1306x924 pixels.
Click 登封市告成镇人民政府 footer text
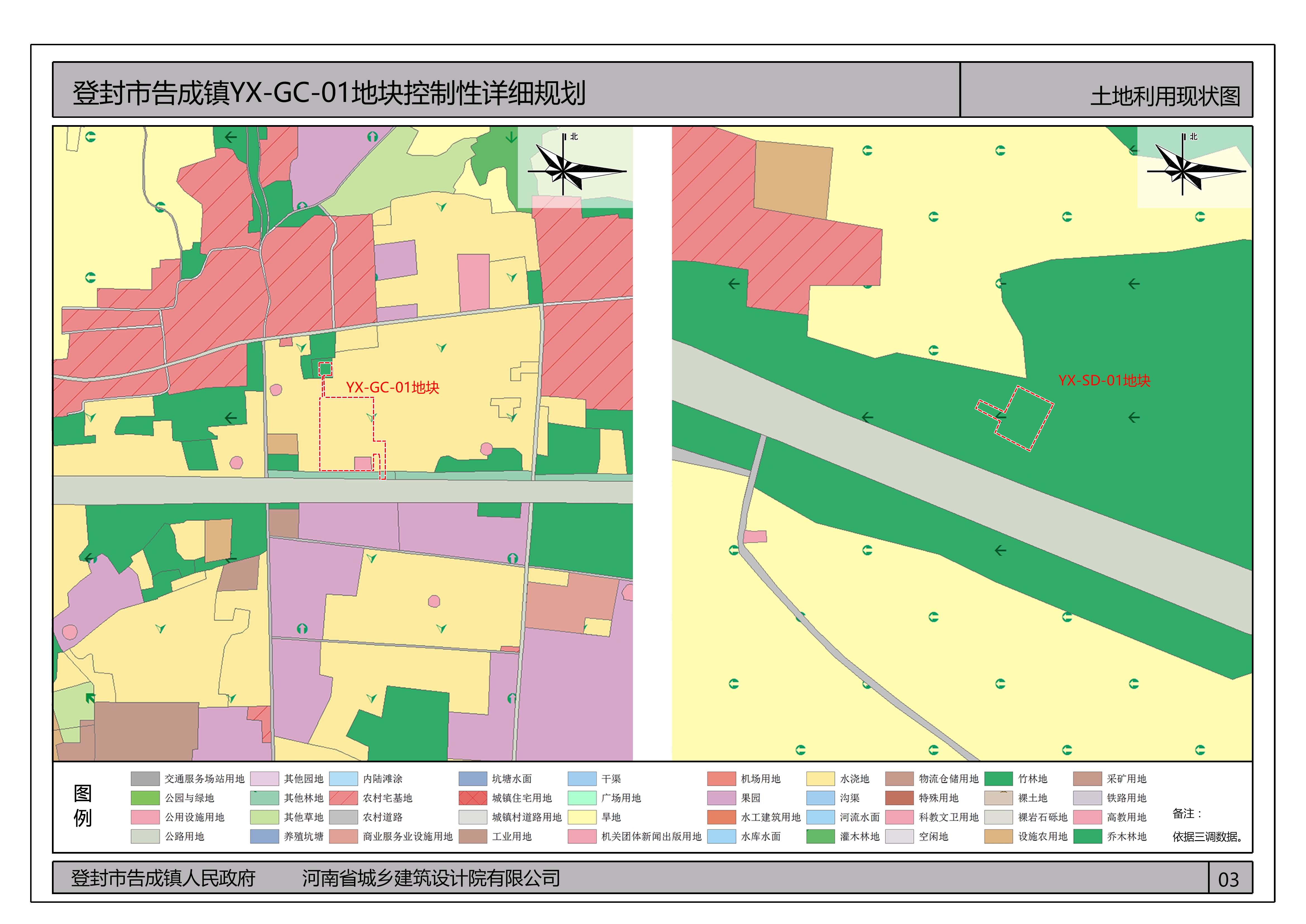coord(163,878)
